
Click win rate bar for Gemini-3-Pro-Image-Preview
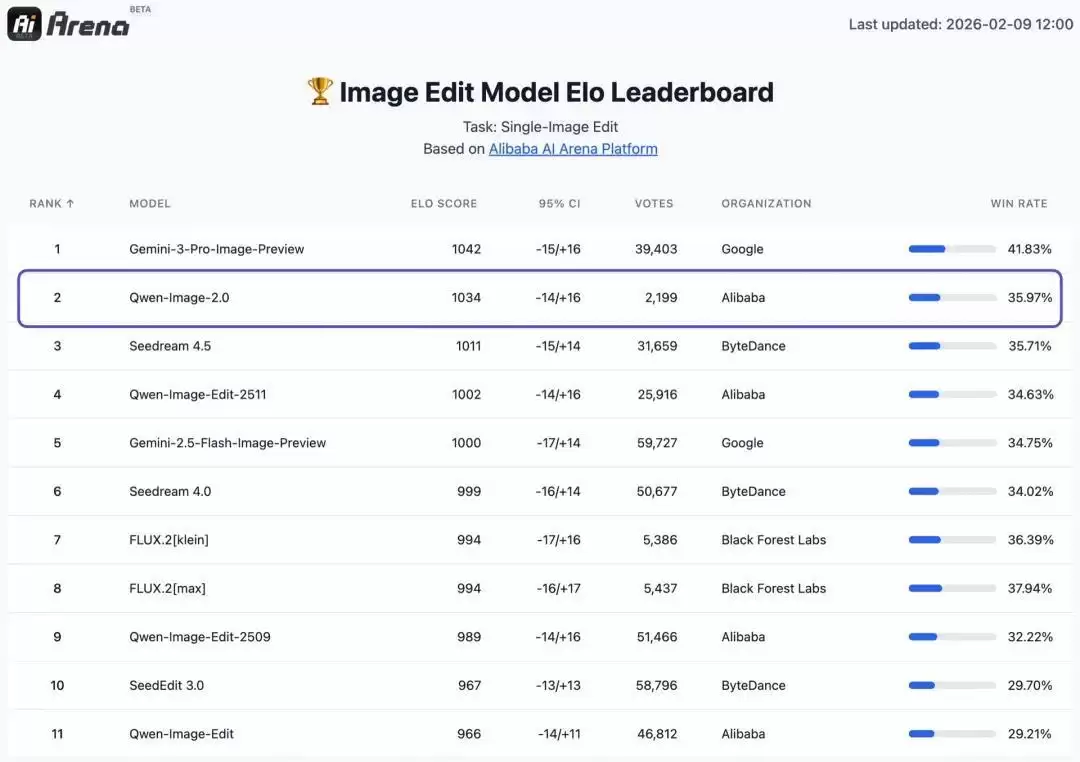[951, 249]
